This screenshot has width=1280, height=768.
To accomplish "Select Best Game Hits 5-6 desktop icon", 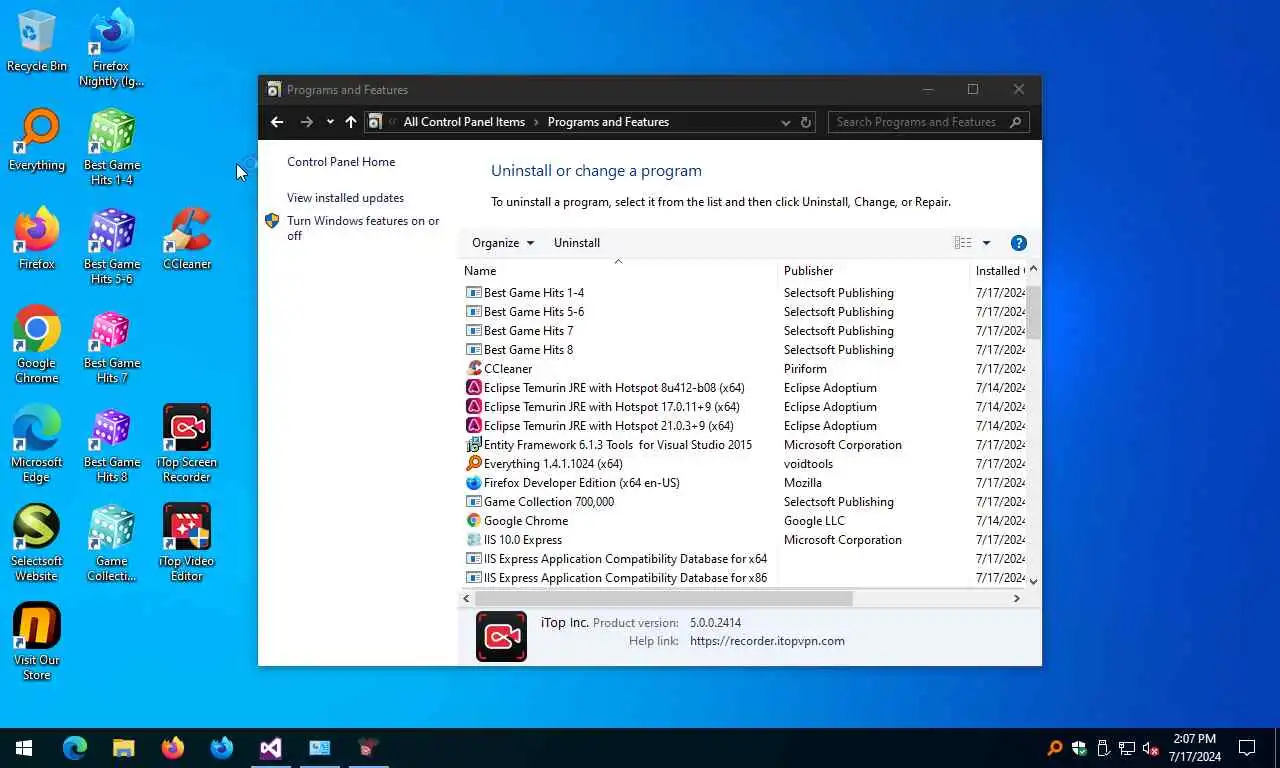I will [111, 246].
